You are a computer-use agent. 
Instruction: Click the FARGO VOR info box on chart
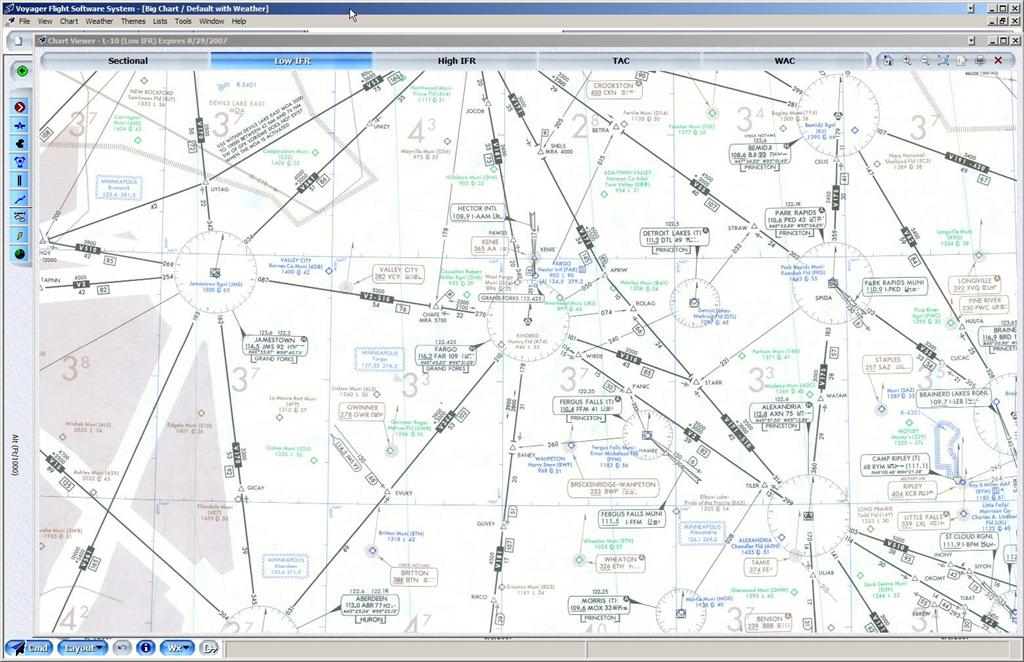click(447, 356)
